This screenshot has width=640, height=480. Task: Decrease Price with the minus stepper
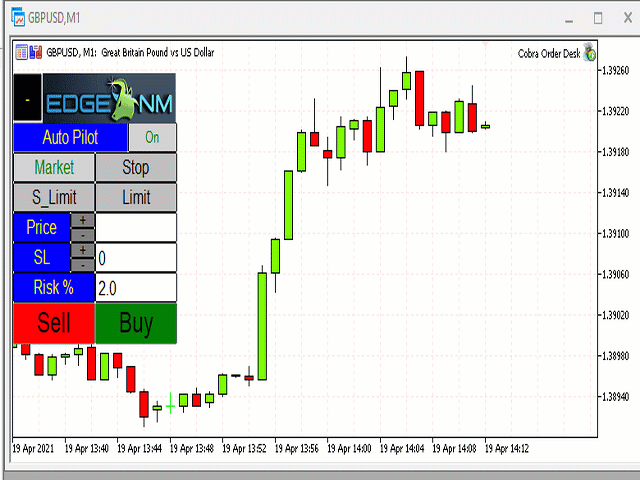pyautogui.click(x=83, y=235)
